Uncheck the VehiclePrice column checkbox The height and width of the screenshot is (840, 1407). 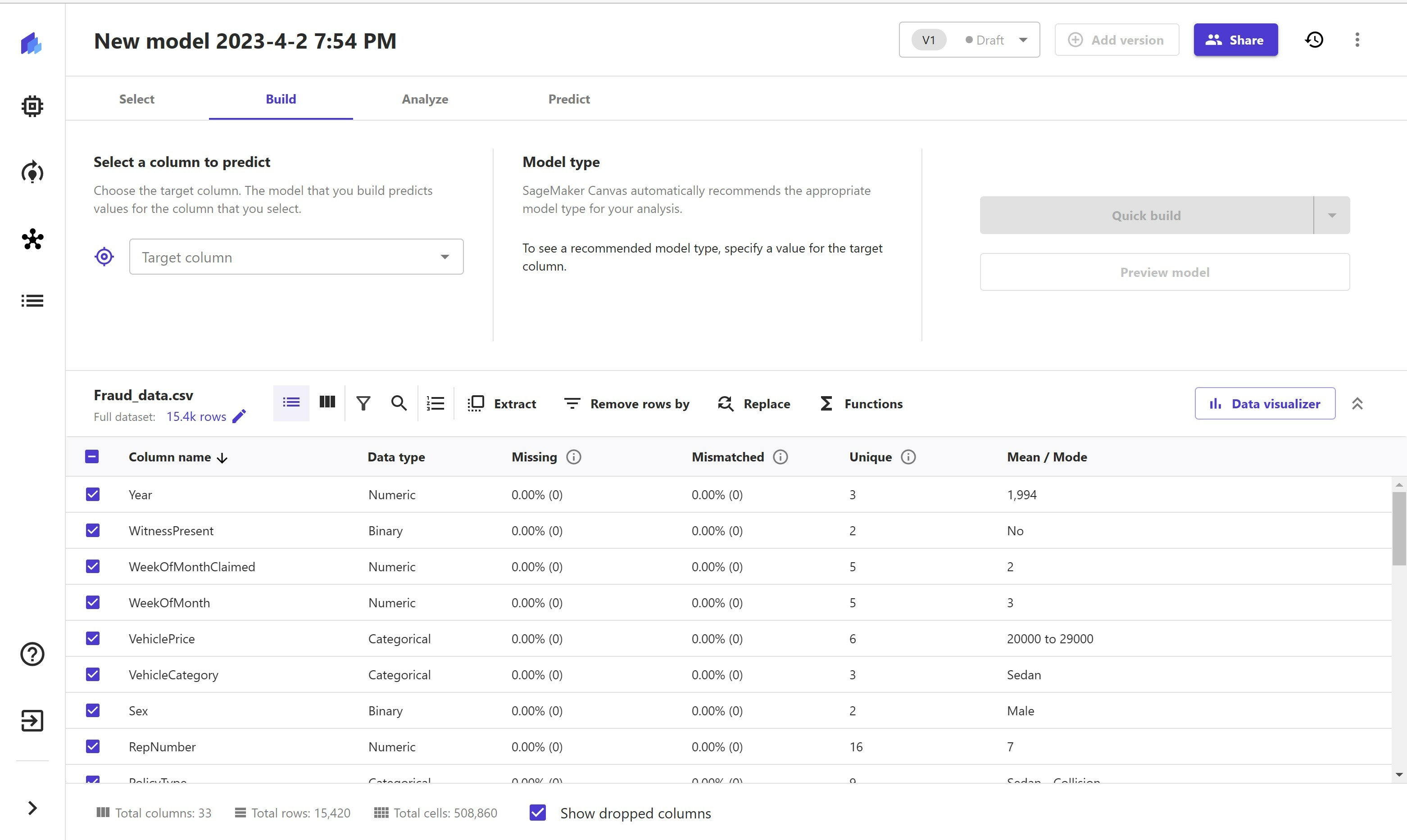pyautogui.click(x=93, y=638)
